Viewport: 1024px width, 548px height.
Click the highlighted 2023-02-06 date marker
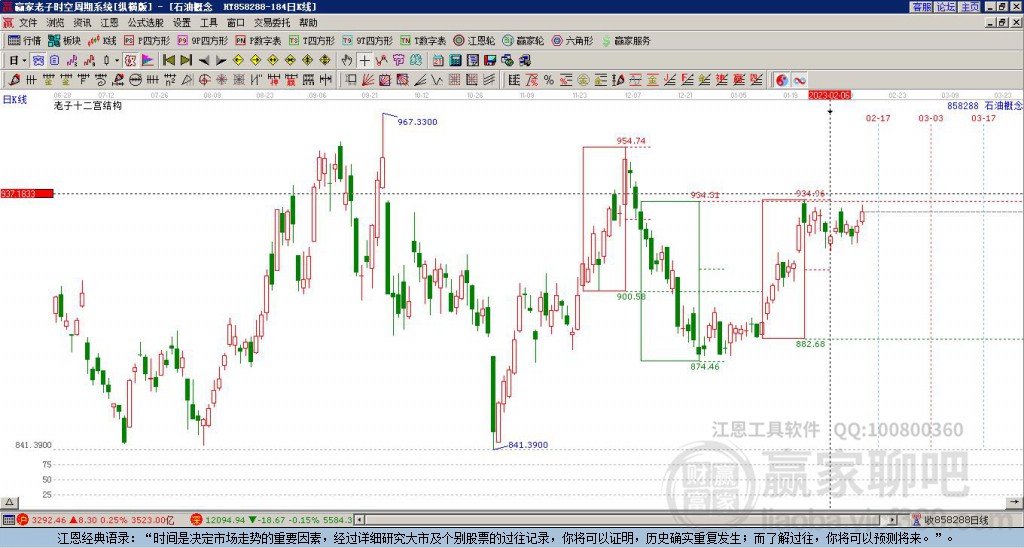click(x=830, y=95)
